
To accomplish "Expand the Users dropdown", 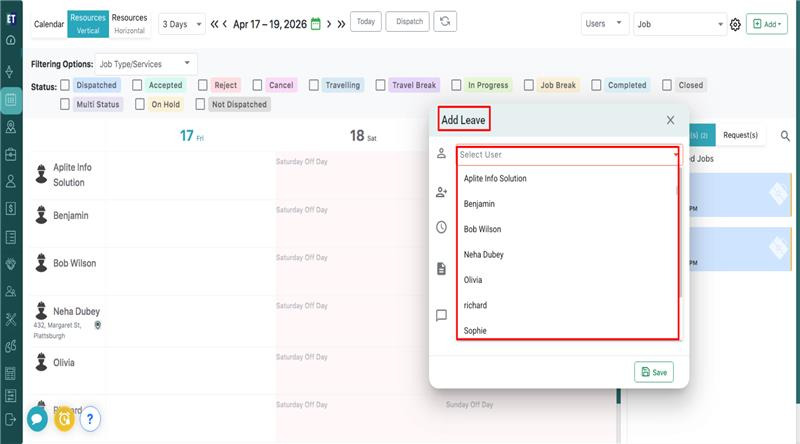I will pos(605,23).
